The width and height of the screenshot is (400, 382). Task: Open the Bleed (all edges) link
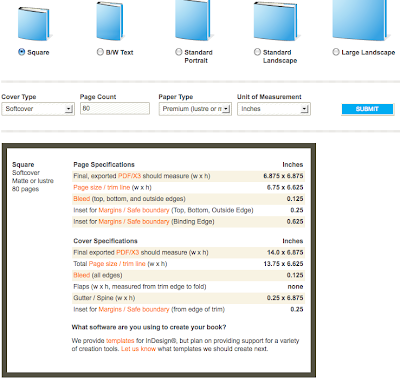pyautogui.click(x=82, y=275)
